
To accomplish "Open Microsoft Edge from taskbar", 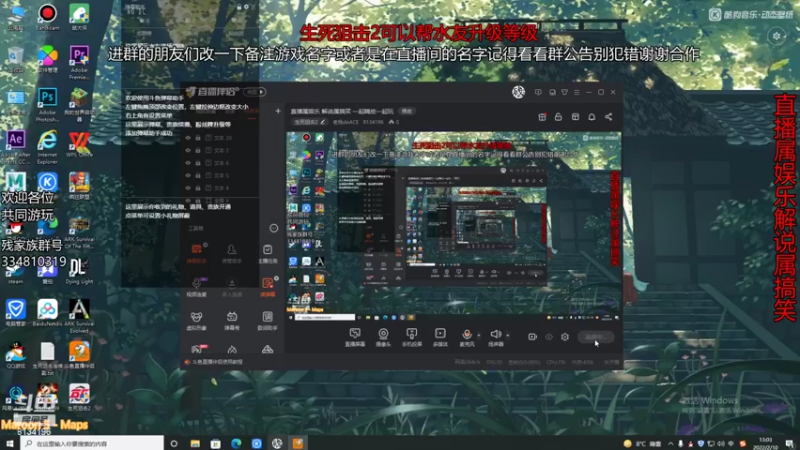I will click(236, 444).
